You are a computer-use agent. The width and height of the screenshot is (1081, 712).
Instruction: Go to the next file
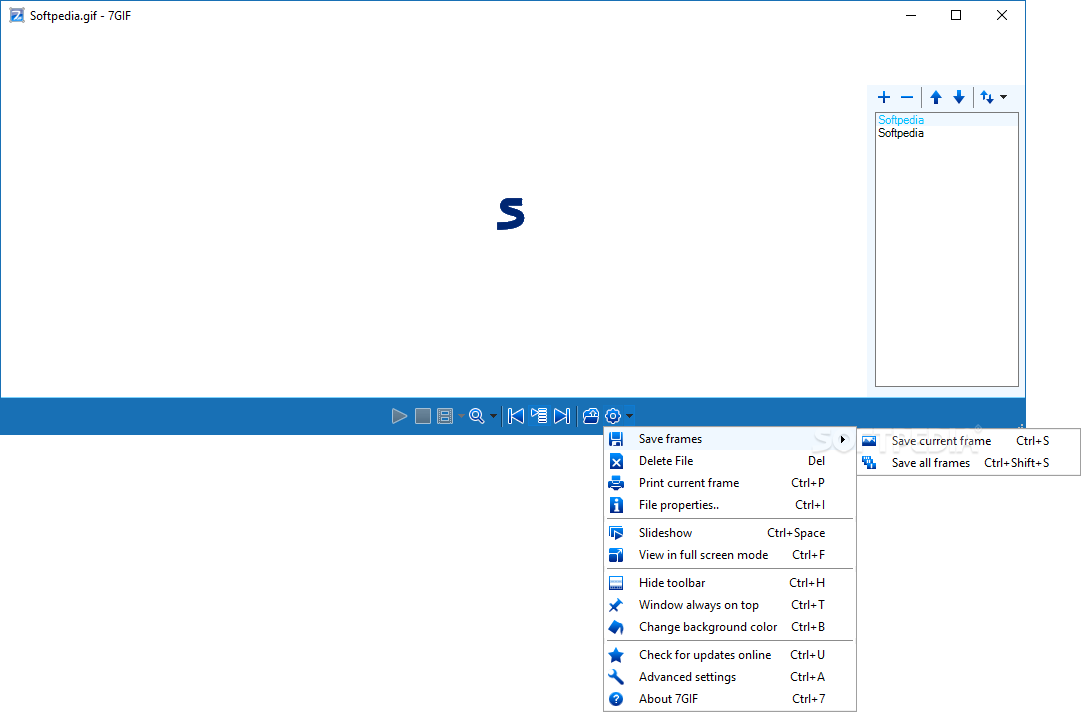point(562,416)
